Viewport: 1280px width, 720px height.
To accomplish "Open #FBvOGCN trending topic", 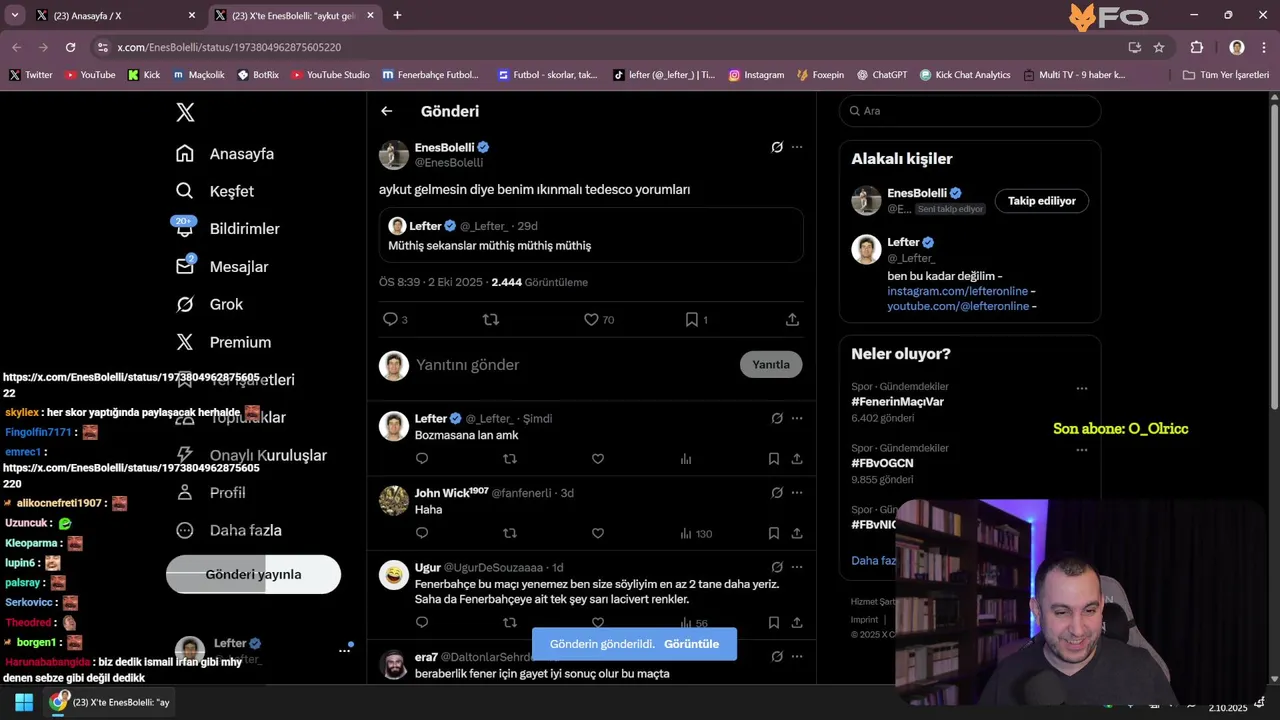I will 882,464.
